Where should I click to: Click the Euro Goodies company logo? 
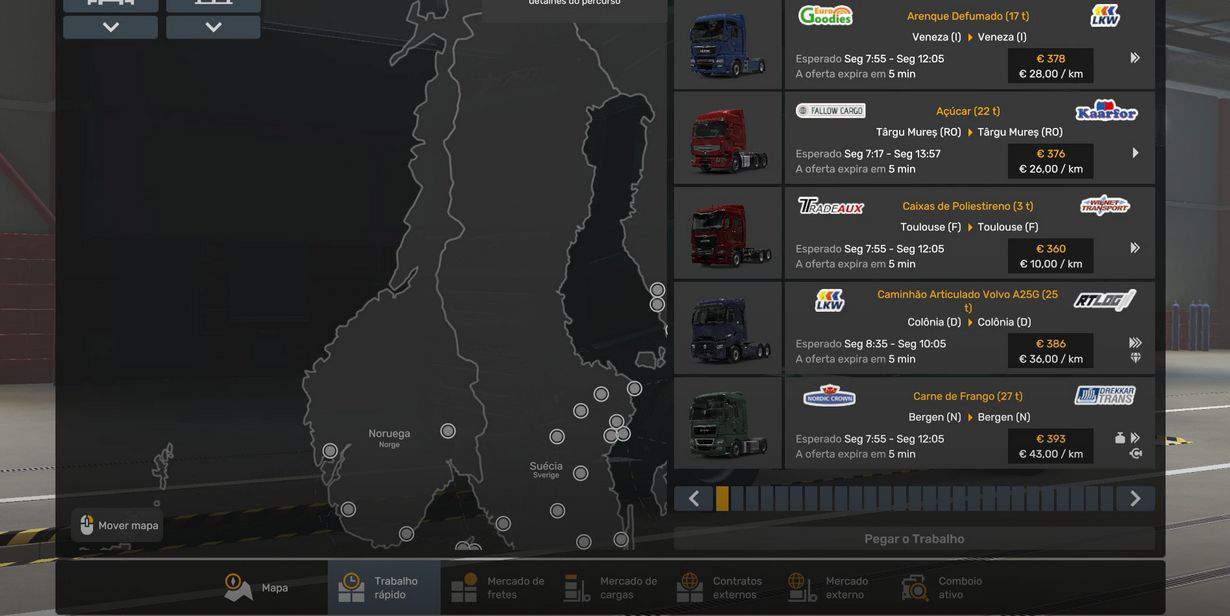tap(825, 15)
